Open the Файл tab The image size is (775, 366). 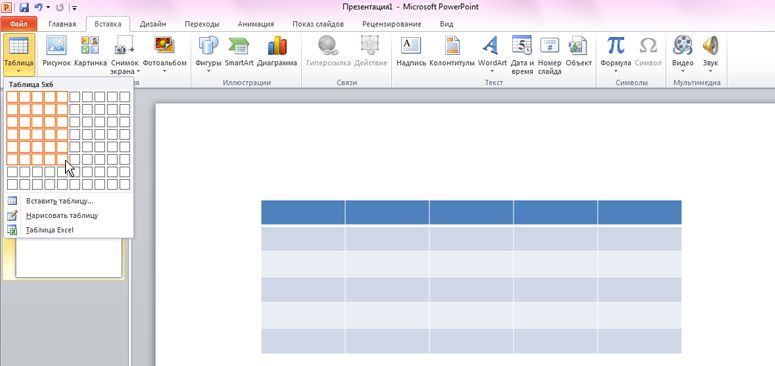click(19, 24)
